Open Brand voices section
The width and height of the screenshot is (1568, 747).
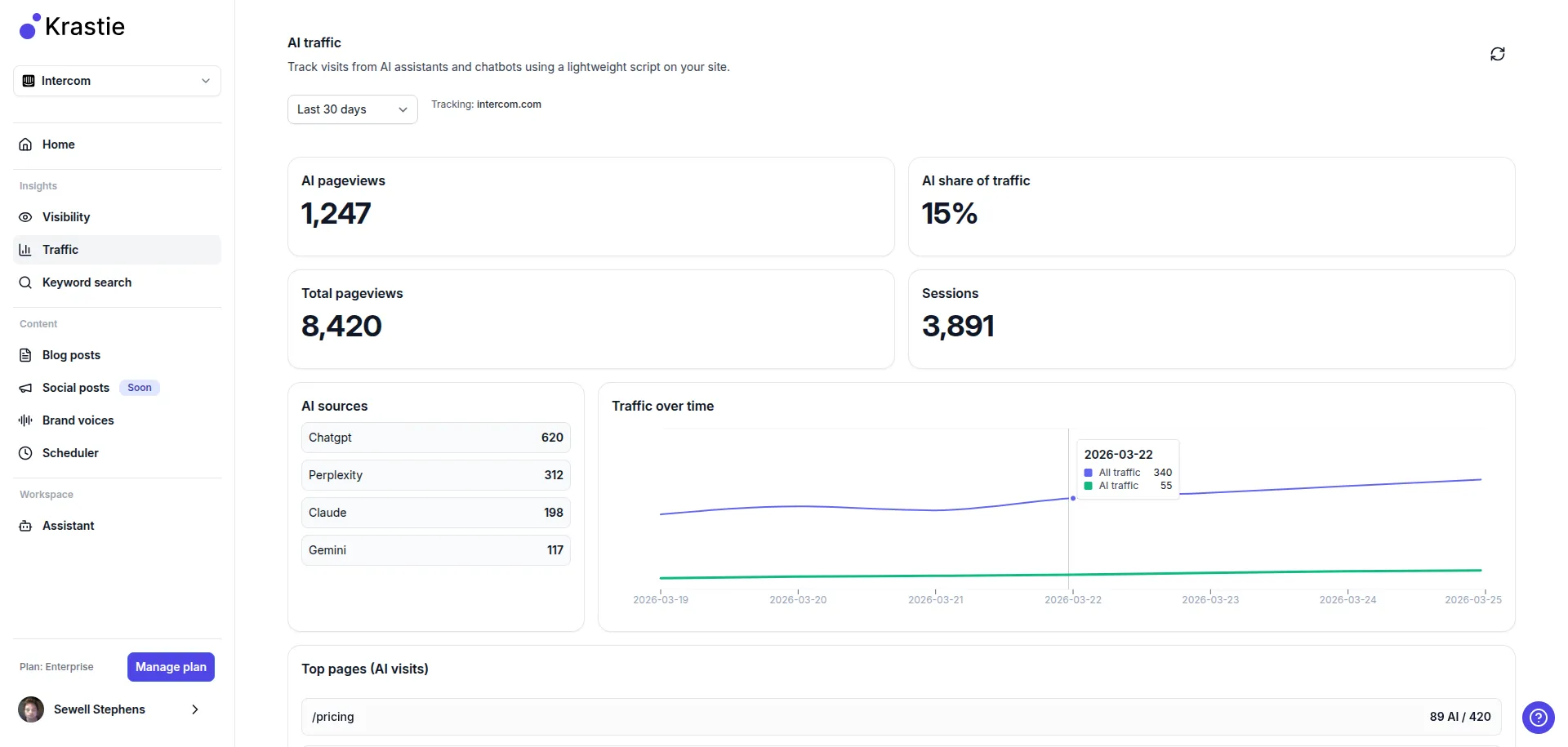tap(117, 420)
